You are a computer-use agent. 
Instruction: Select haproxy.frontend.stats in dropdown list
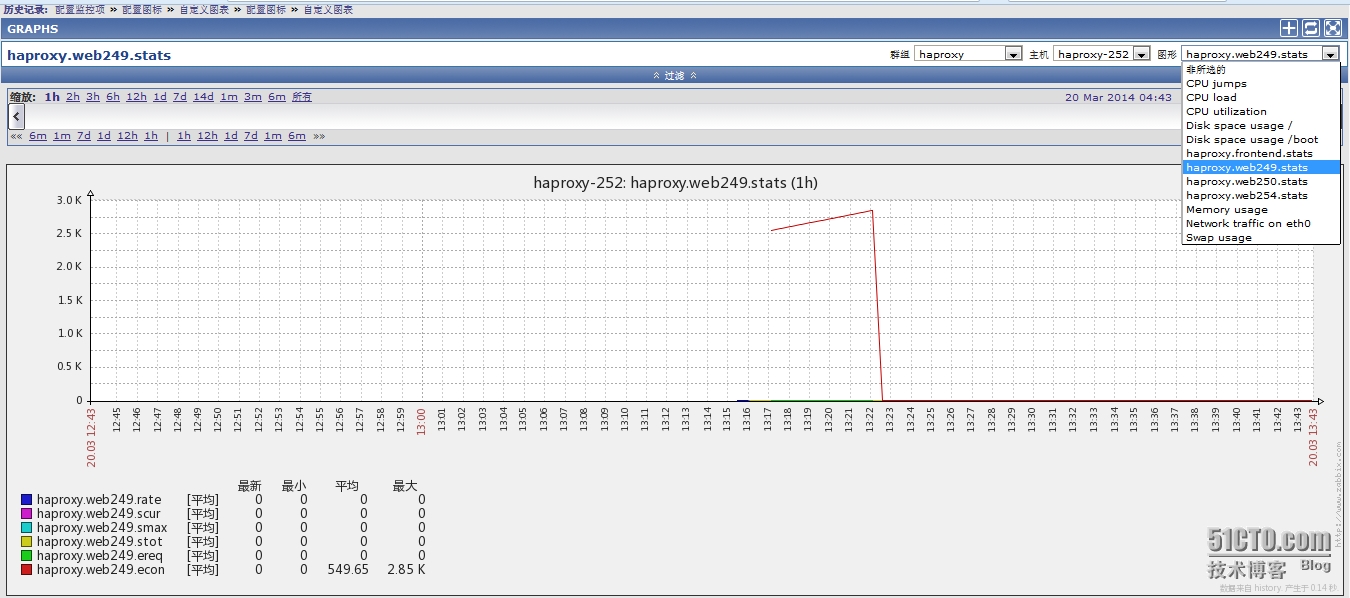(x=1260, y=154)
